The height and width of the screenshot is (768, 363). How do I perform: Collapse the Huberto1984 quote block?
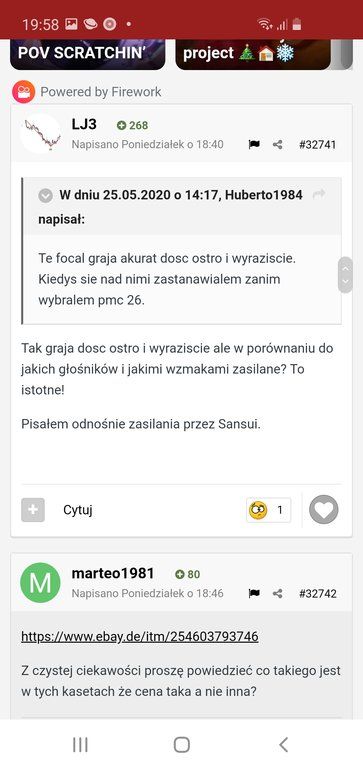pos(46,196)
